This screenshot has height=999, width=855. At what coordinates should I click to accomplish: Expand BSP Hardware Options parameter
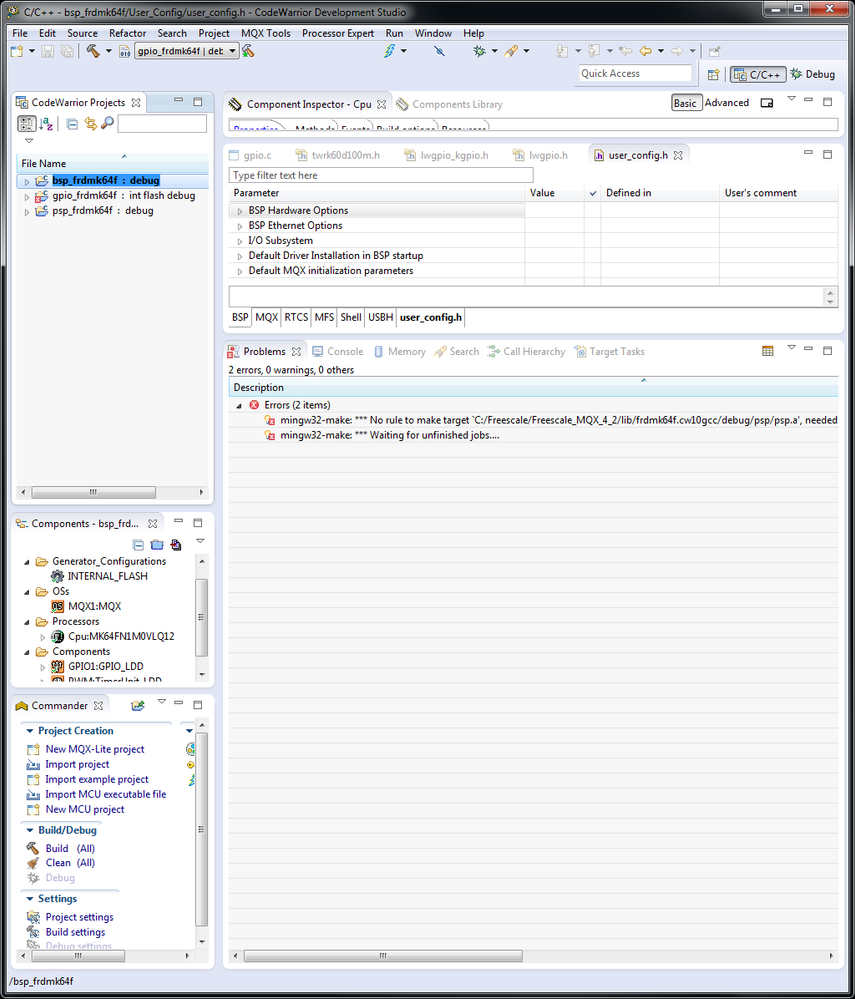[240, 211]
